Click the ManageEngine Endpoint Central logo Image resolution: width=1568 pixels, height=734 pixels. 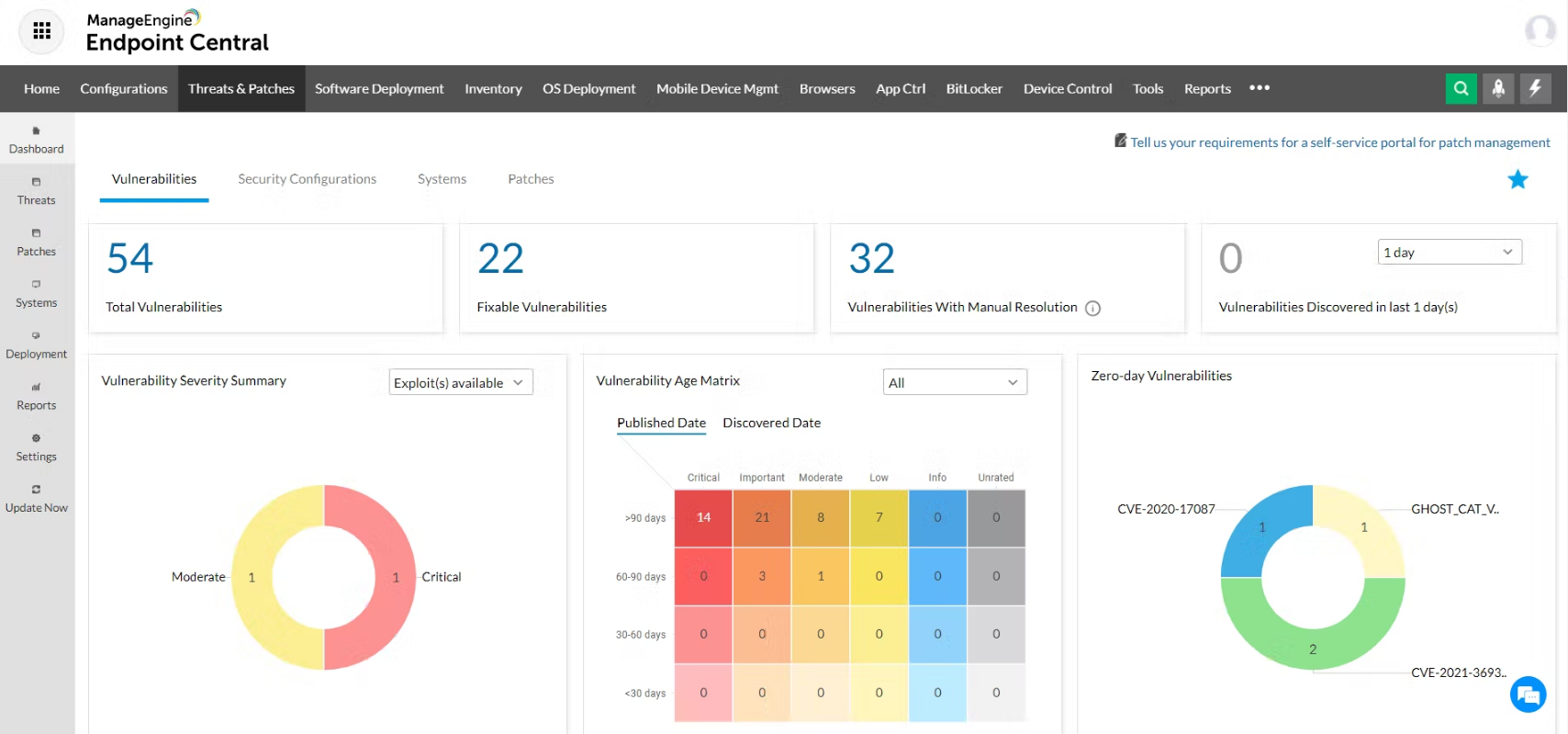tap(177, 32)
